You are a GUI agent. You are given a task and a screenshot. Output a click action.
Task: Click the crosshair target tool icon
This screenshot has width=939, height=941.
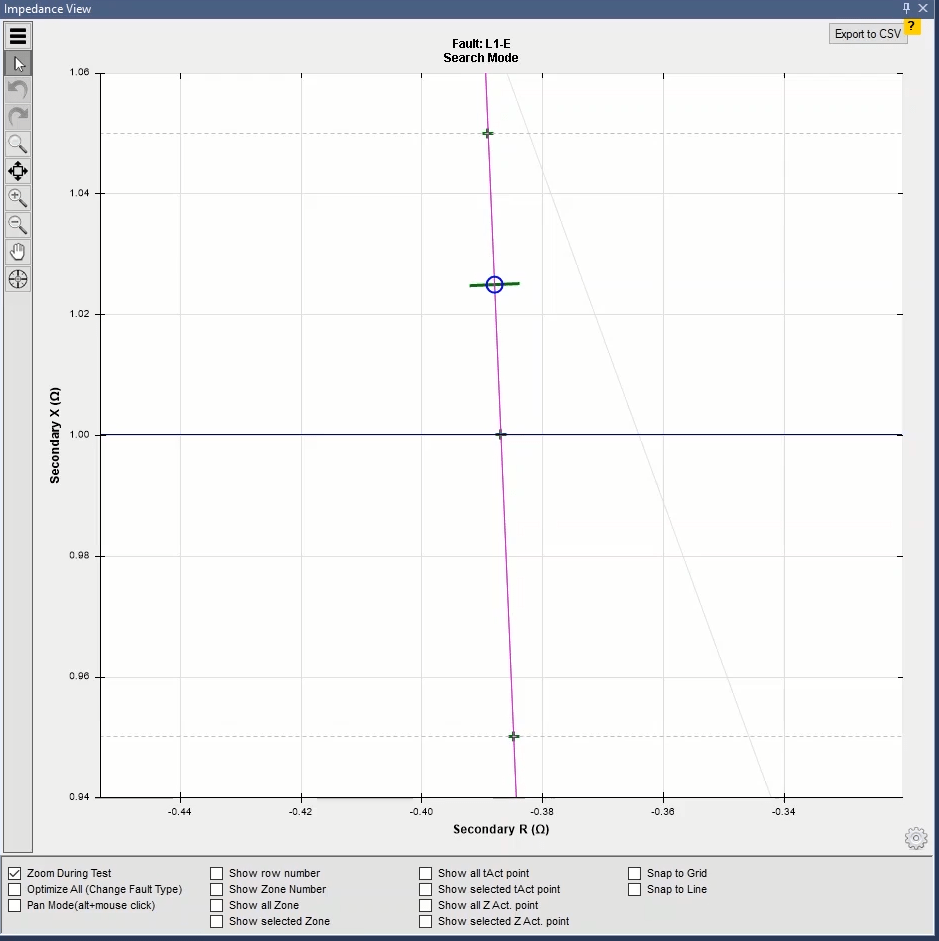(18, 279)
